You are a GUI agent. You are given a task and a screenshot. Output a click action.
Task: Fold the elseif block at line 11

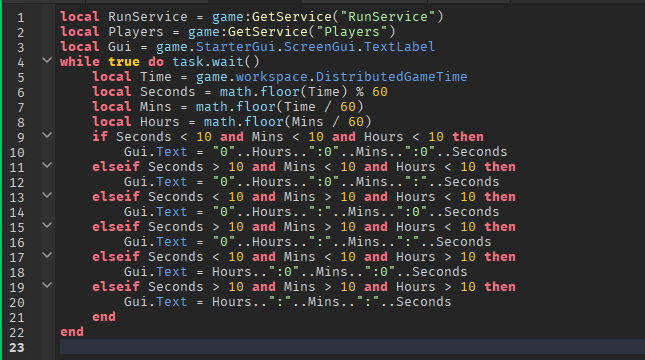(x=47, y=165)
